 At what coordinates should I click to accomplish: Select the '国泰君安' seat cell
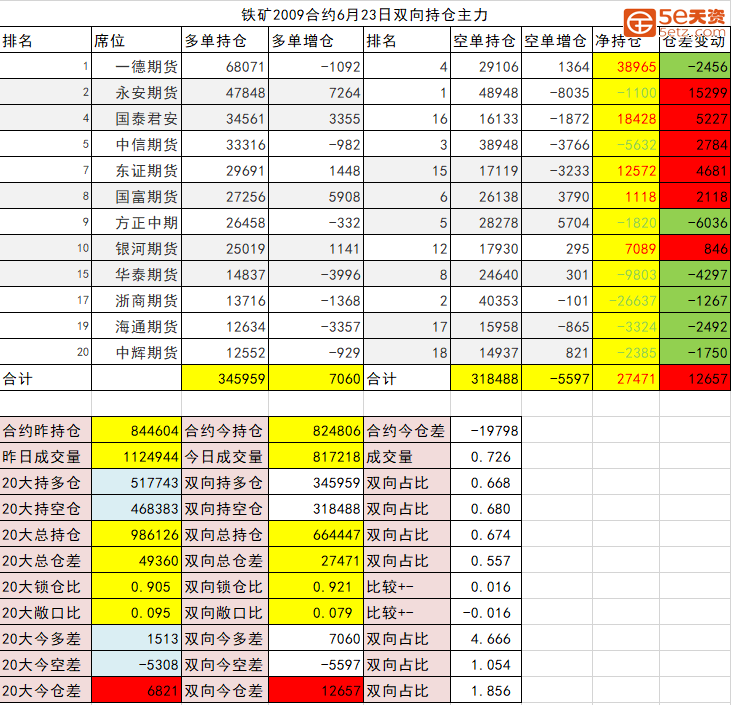point(136,118)
